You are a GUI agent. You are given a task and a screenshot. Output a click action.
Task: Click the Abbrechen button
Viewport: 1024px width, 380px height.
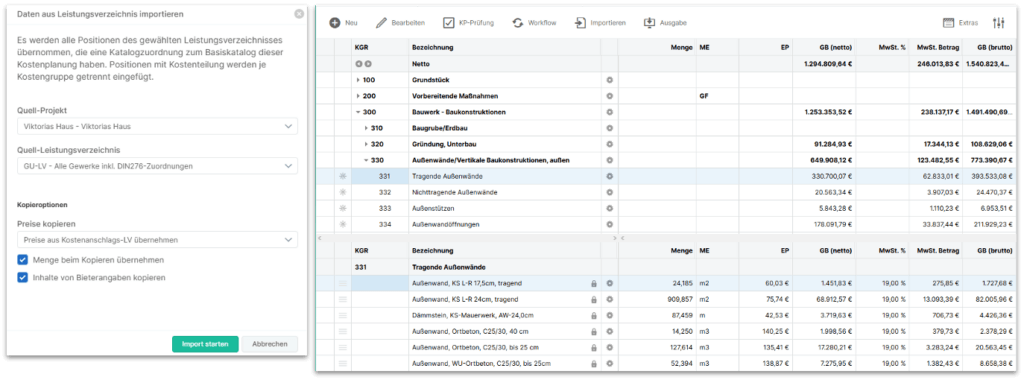pos(270,344)
